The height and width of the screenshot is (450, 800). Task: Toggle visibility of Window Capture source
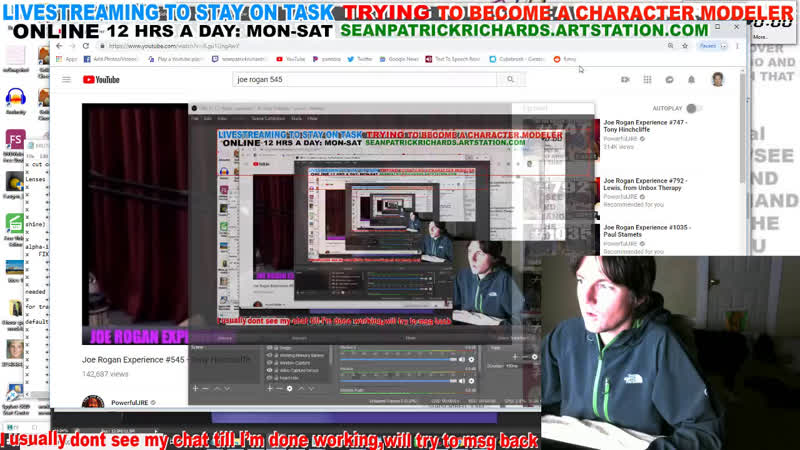pyautogui.click(x=269, y=363)
